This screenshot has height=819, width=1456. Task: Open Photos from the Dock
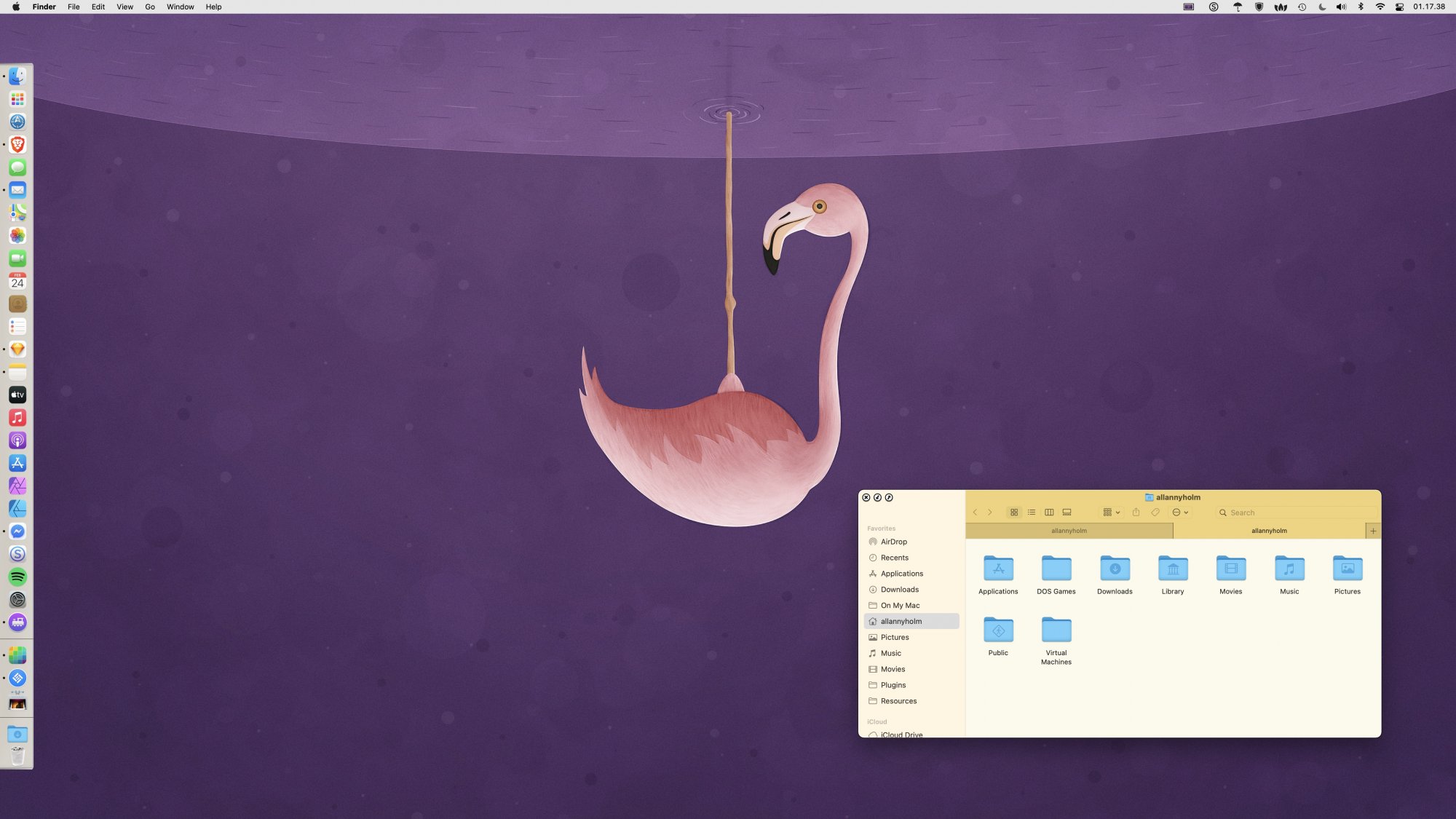[17, 235]
